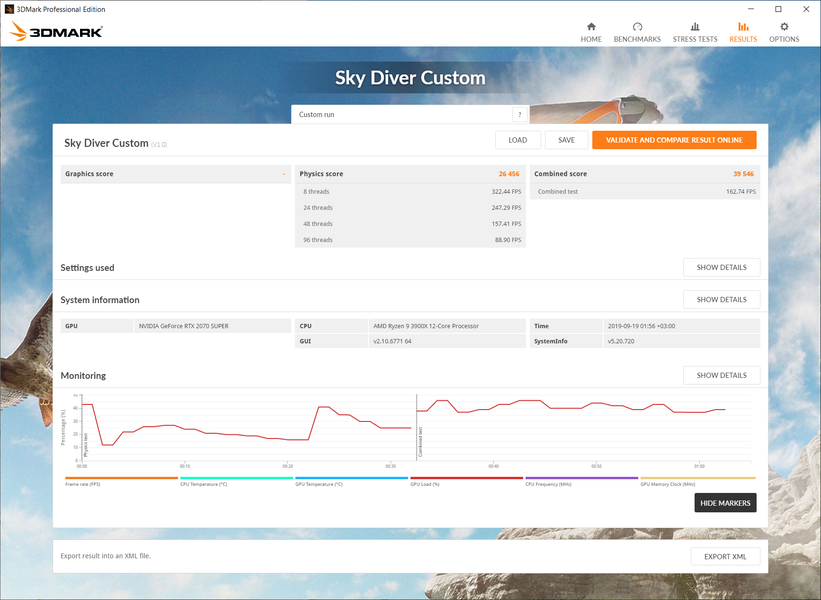
Task: Minimize the 3DMark window
Action: coord(751,9)
